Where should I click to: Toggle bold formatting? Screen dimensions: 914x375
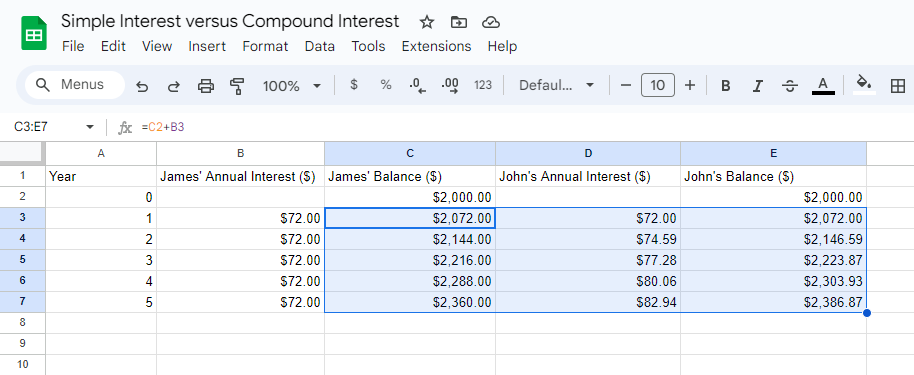coord(726,86)
